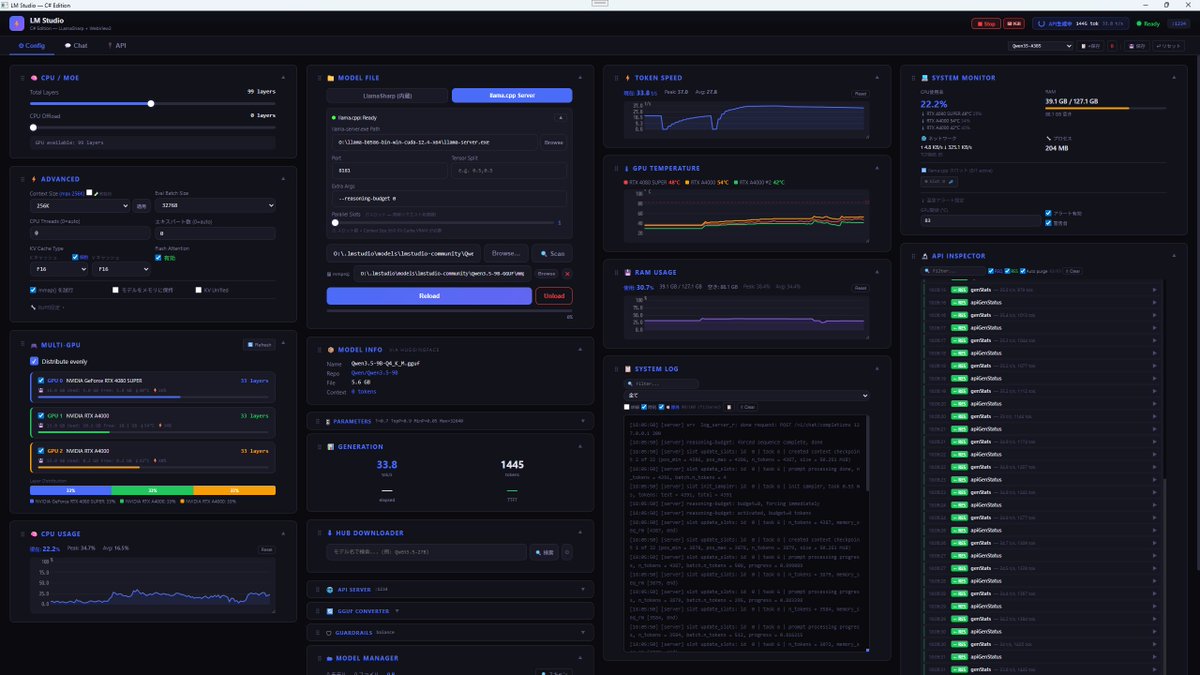
Task: Enable the KV Unified checkbox
Action: tap(198, 290)
